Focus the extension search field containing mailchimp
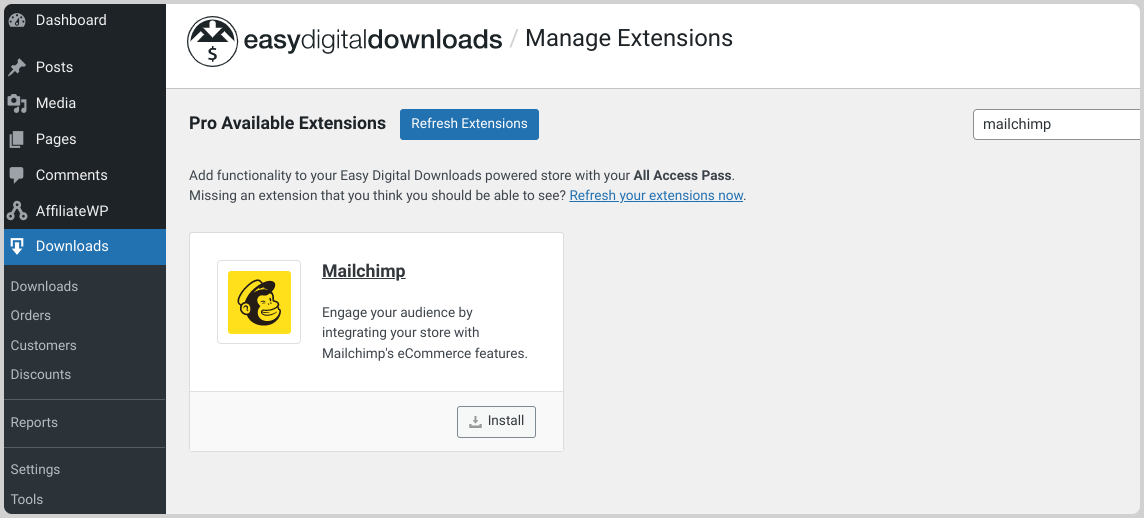 (x=1058, y=124)
